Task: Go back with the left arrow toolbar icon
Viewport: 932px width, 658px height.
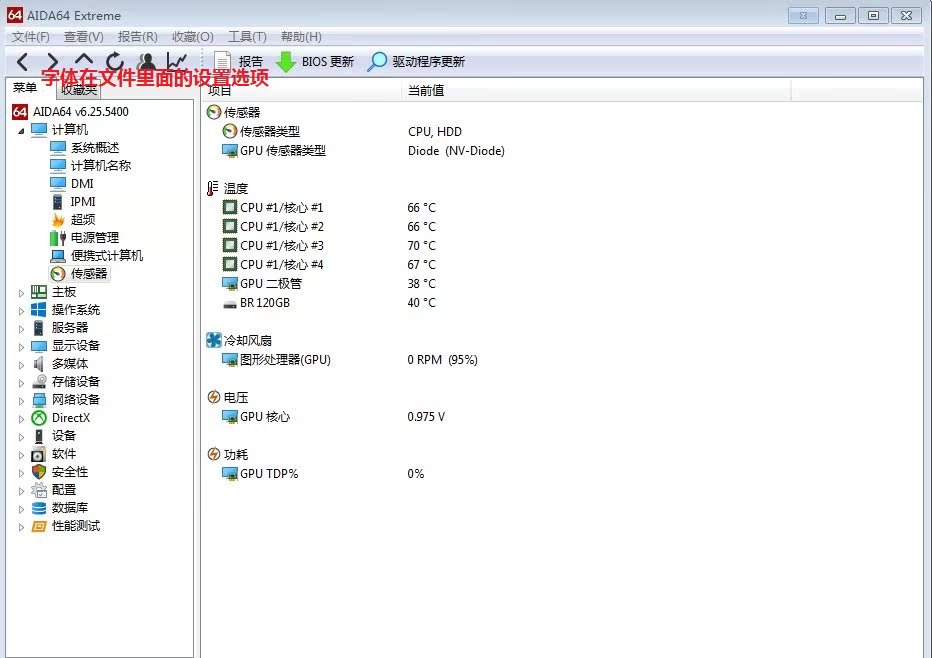Action: pos(23,61)
